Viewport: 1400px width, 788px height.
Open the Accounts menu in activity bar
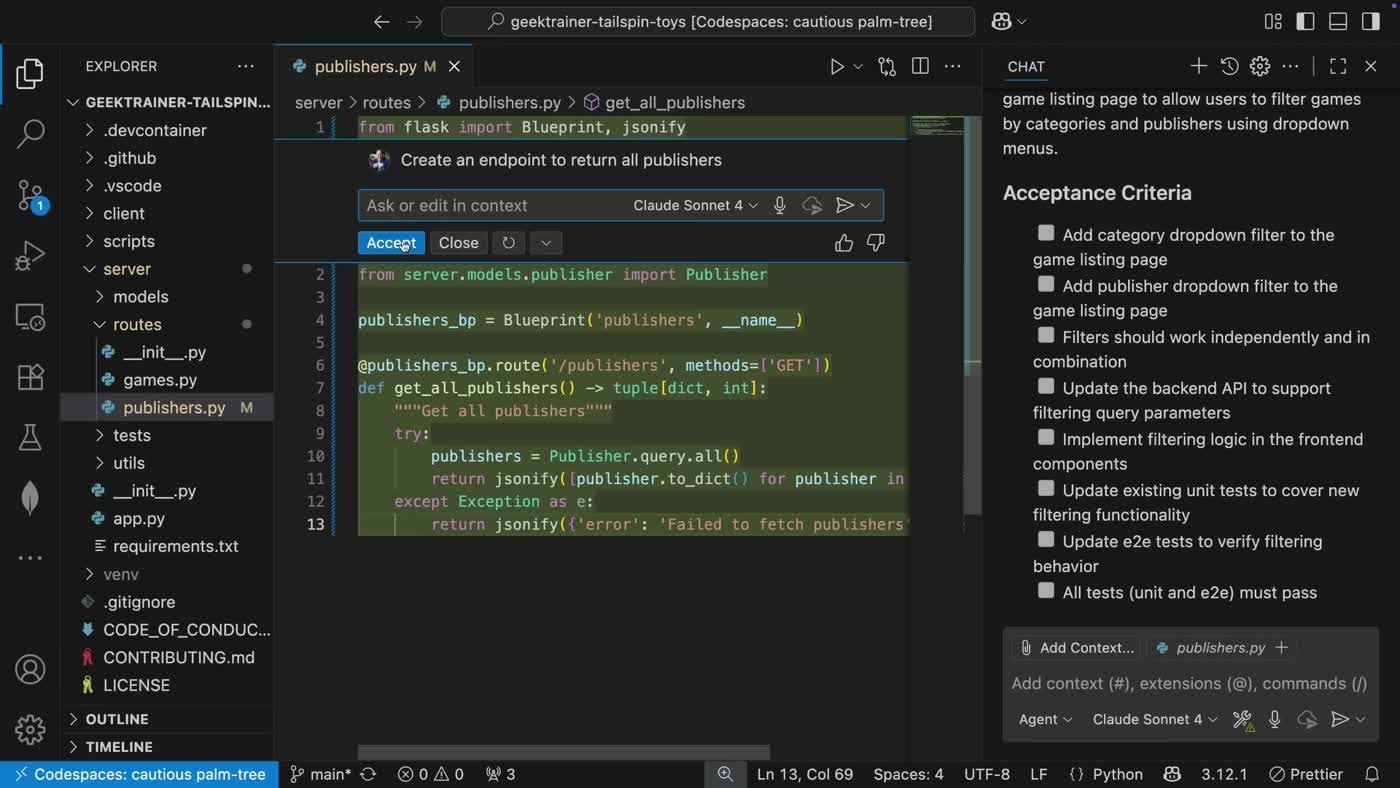30,669
